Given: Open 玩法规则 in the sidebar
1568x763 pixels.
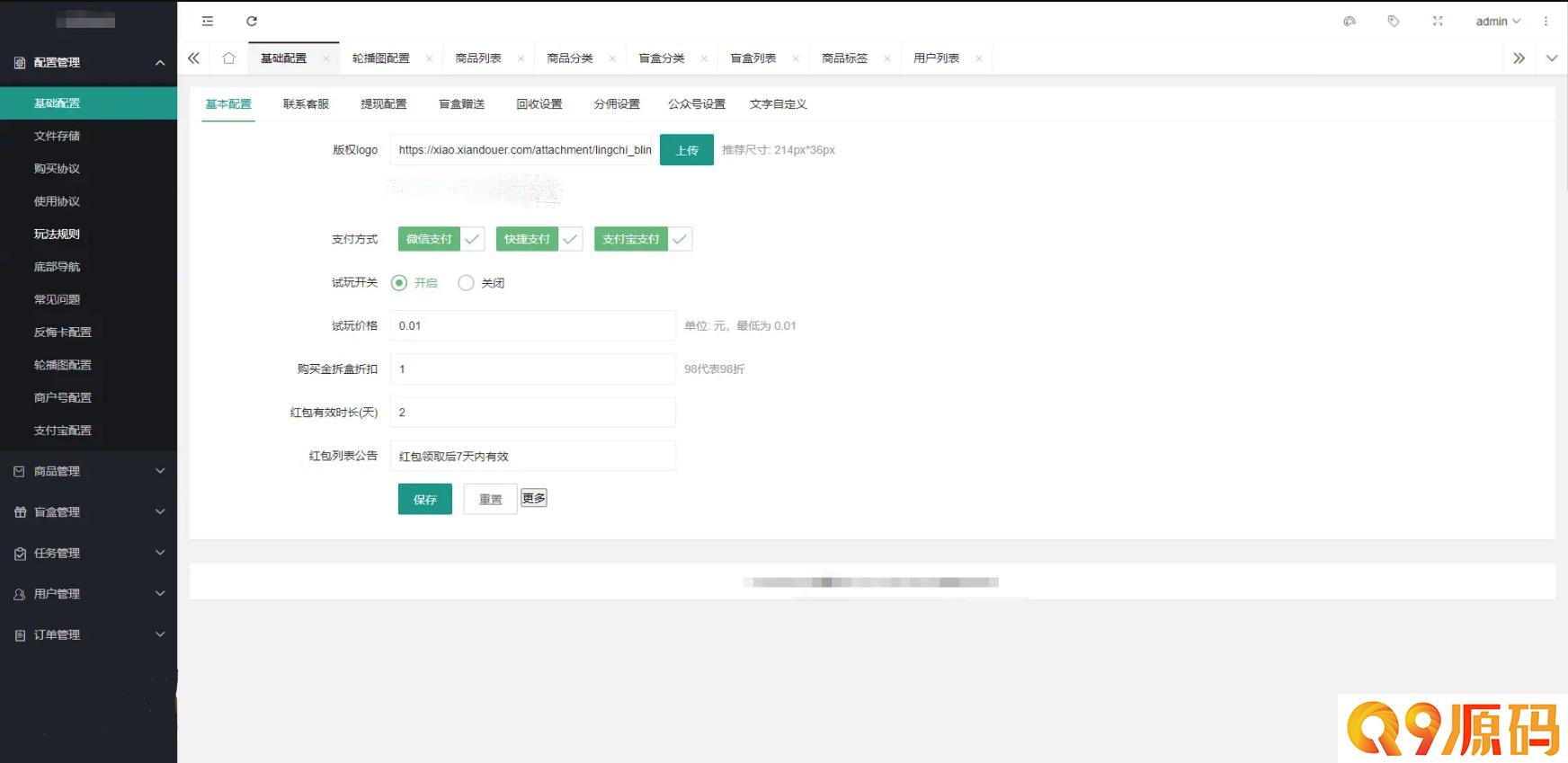Looking at the screenshot, I should tap(88, 234).
